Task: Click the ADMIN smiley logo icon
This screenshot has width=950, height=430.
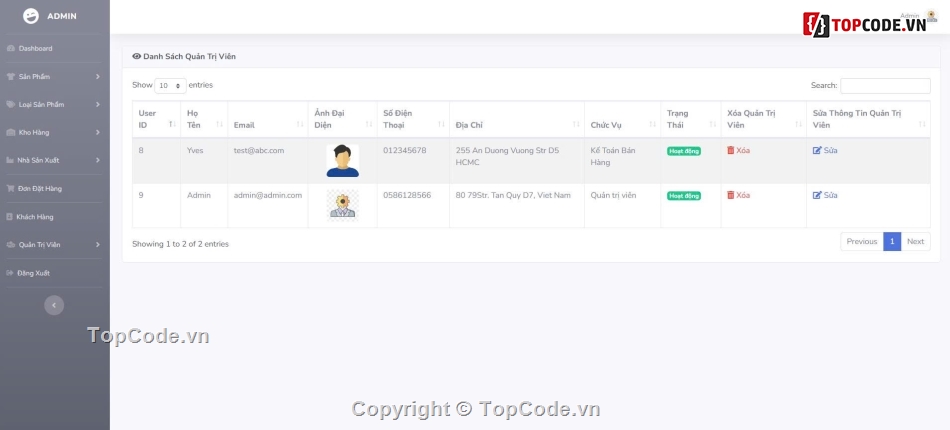Action: pos(31,16)
